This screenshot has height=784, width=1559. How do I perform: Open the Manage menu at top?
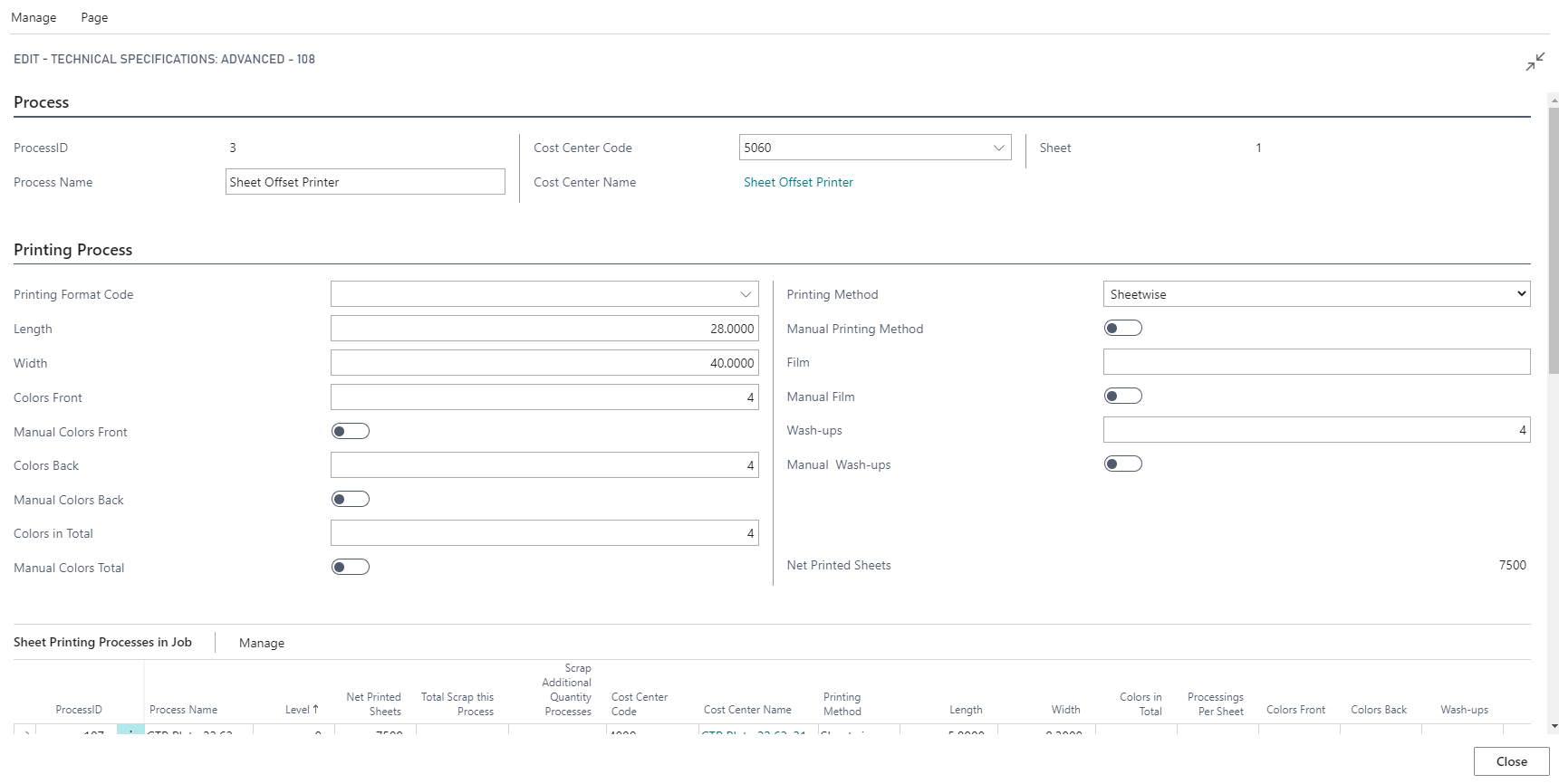click(34, 17)
